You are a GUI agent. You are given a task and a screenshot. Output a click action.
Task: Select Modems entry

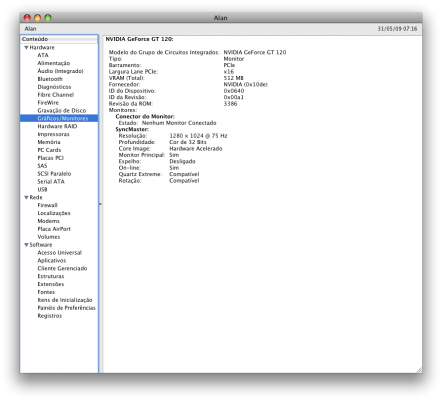click(x=48, y=221)
